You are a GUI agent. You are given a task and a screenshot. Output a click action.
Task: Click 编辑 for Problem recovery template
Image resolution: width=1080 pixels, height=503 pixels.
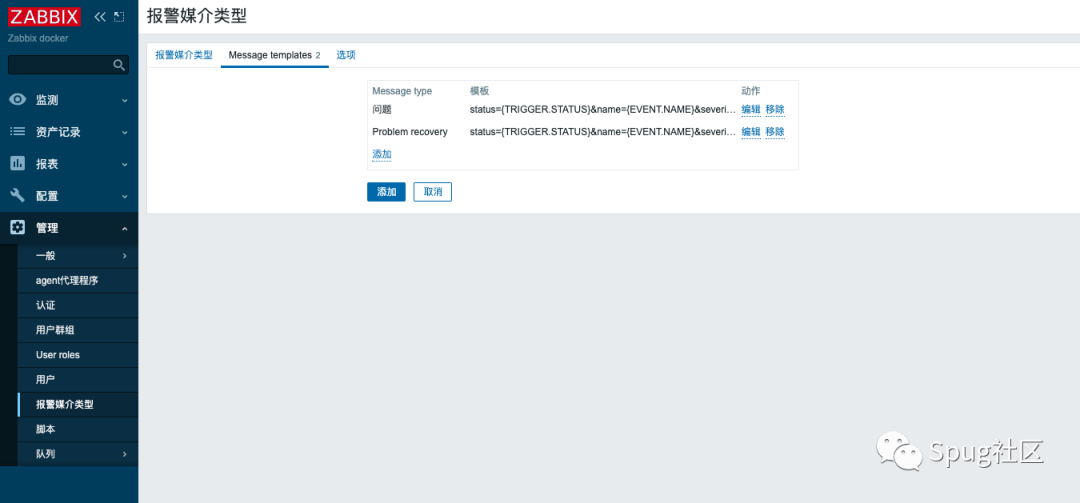tap(750, 132)
